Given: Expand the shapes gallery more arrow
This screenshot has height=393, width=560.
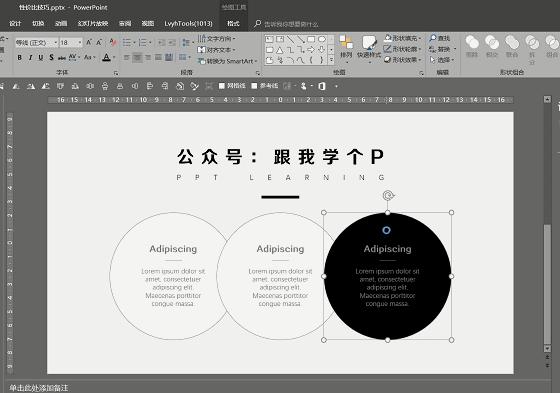Looking at the screenshot, I should [x=331, y=60].
